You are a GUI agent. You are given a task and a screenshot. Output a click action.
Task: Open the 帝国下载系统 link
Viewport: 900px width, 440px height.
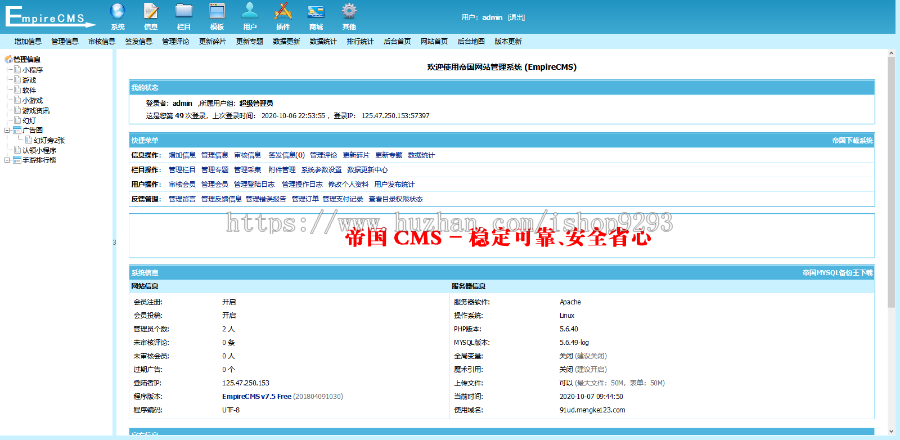pyautogui.click(x=852, y=141)
